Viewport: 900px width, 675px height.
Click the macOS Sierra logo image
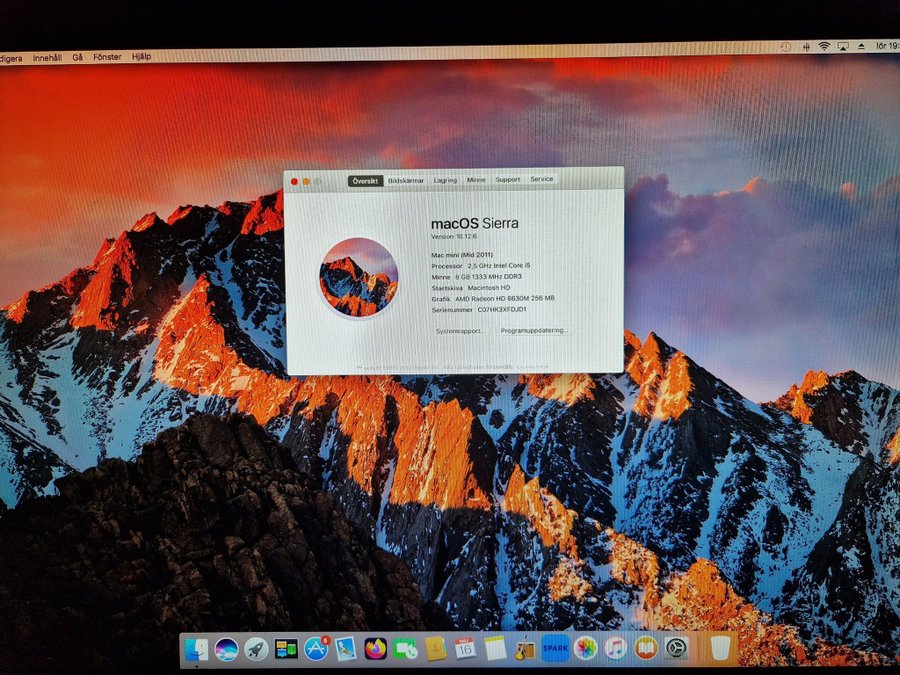[x=358, y=277]
